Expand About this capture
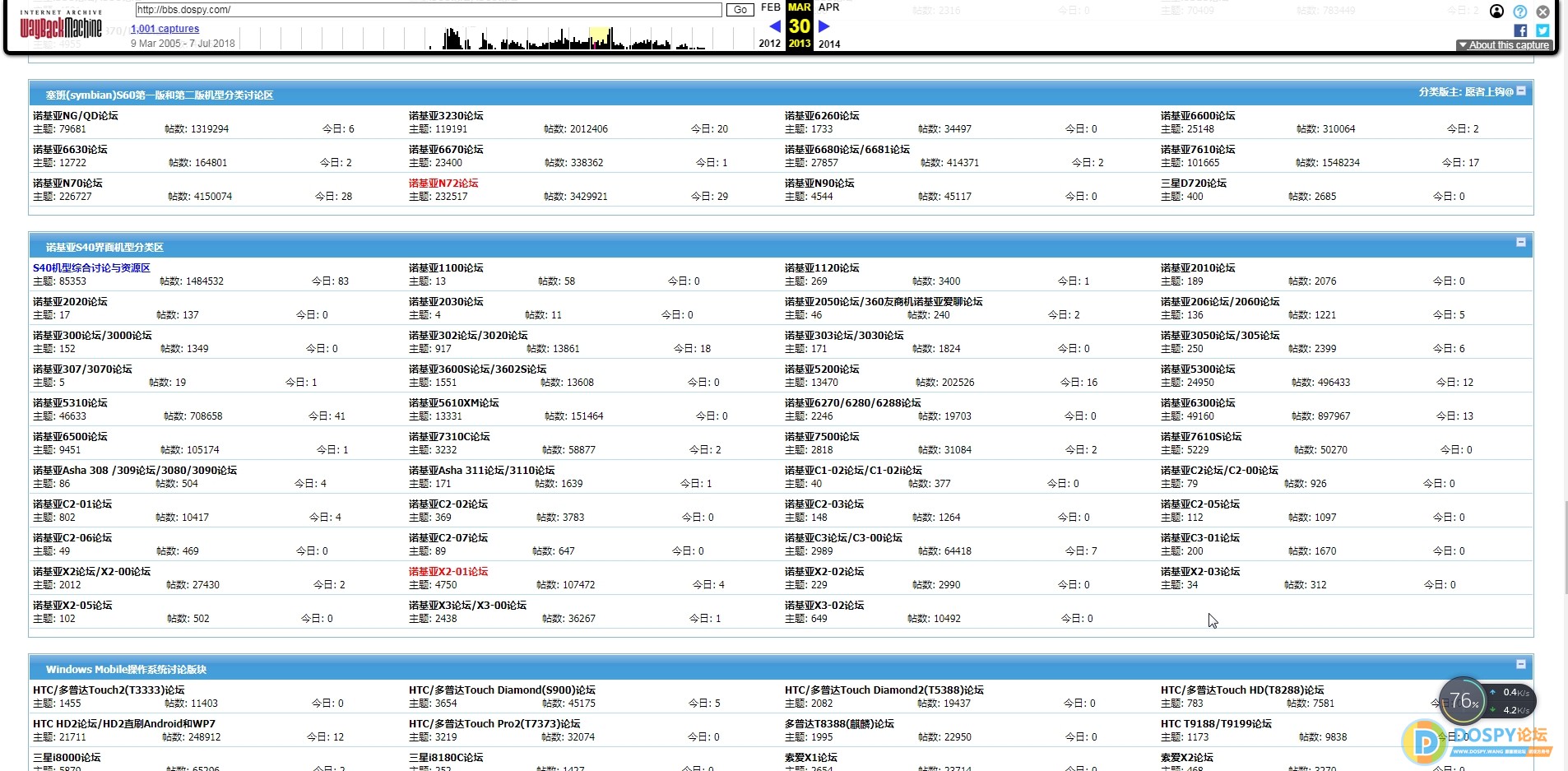Screen dimensions: 1568x771 [1504, 45]
